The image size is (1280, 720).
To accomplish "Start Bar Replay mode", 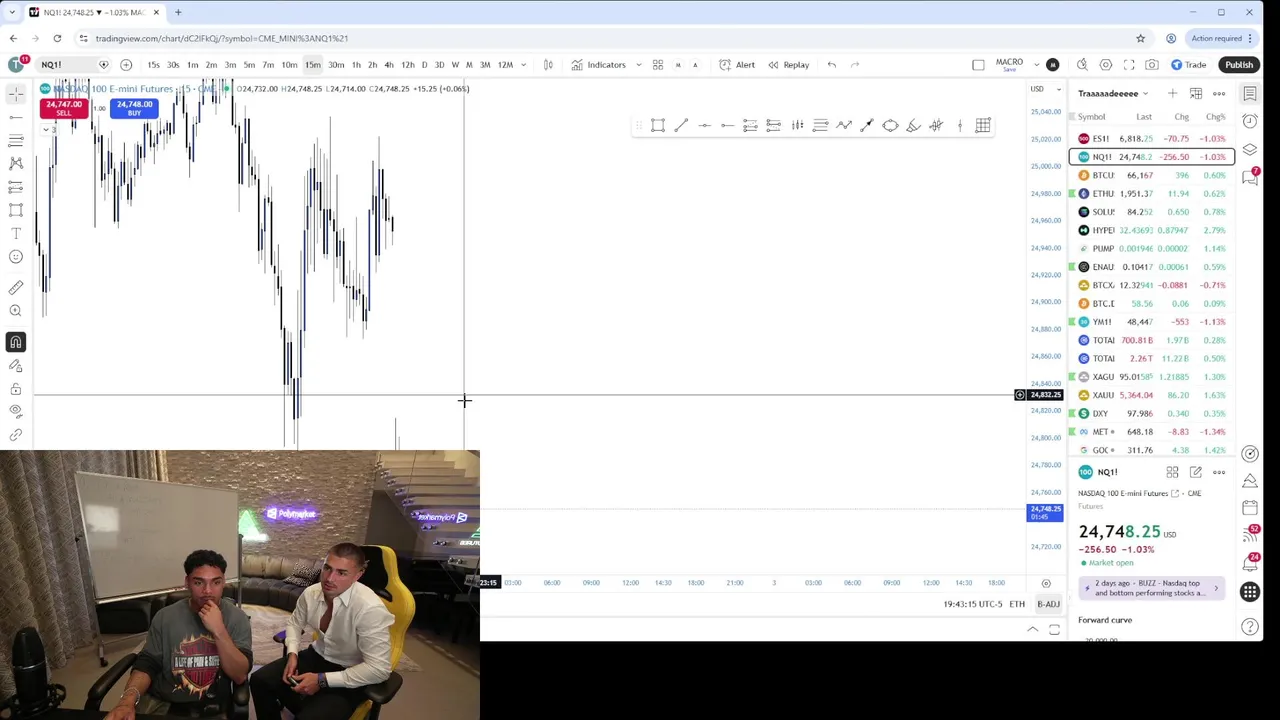I will (x=788, y=65).
